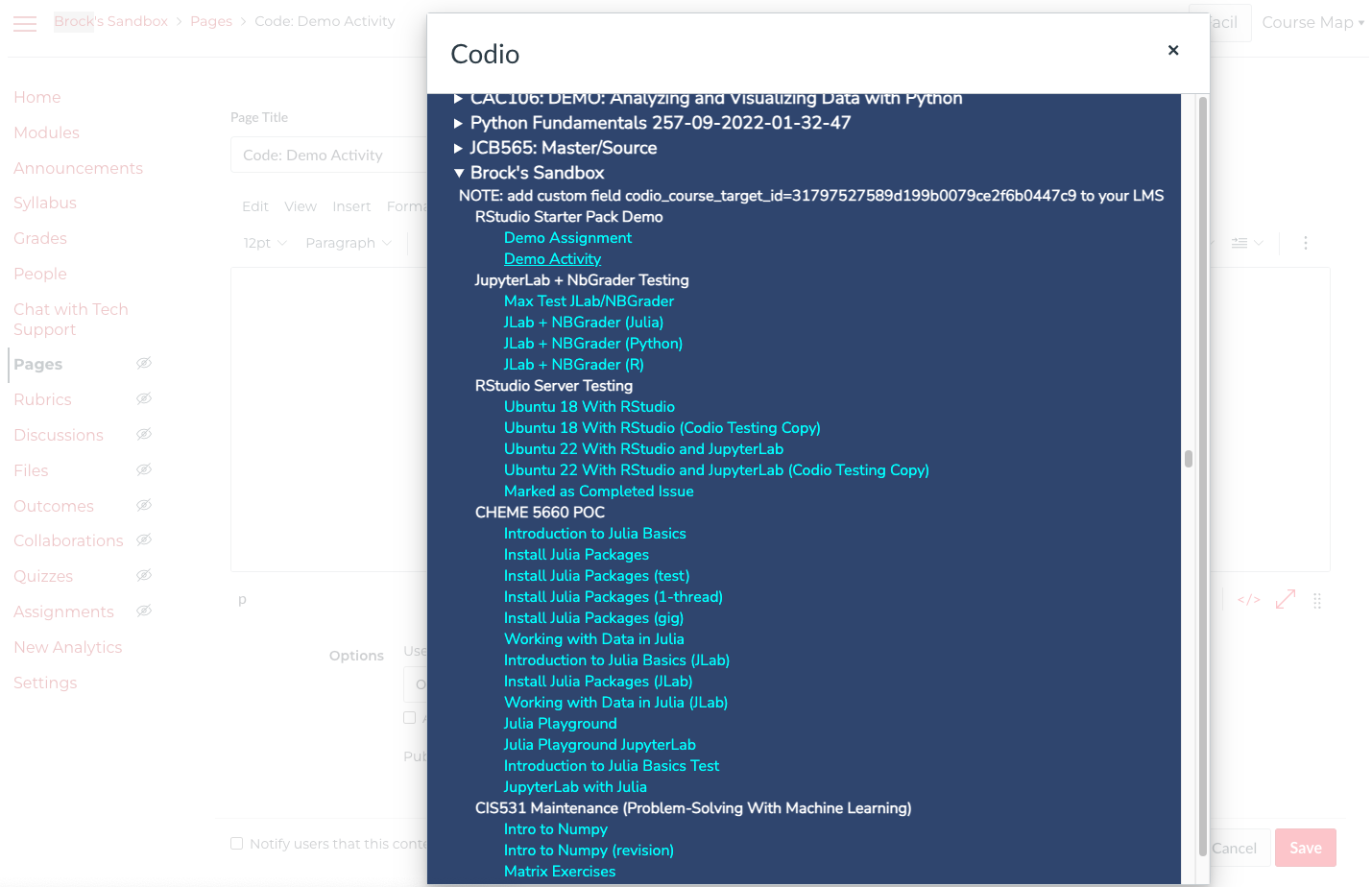
Task: Open the 12pt font size dropdown
Action: (265, 243)
